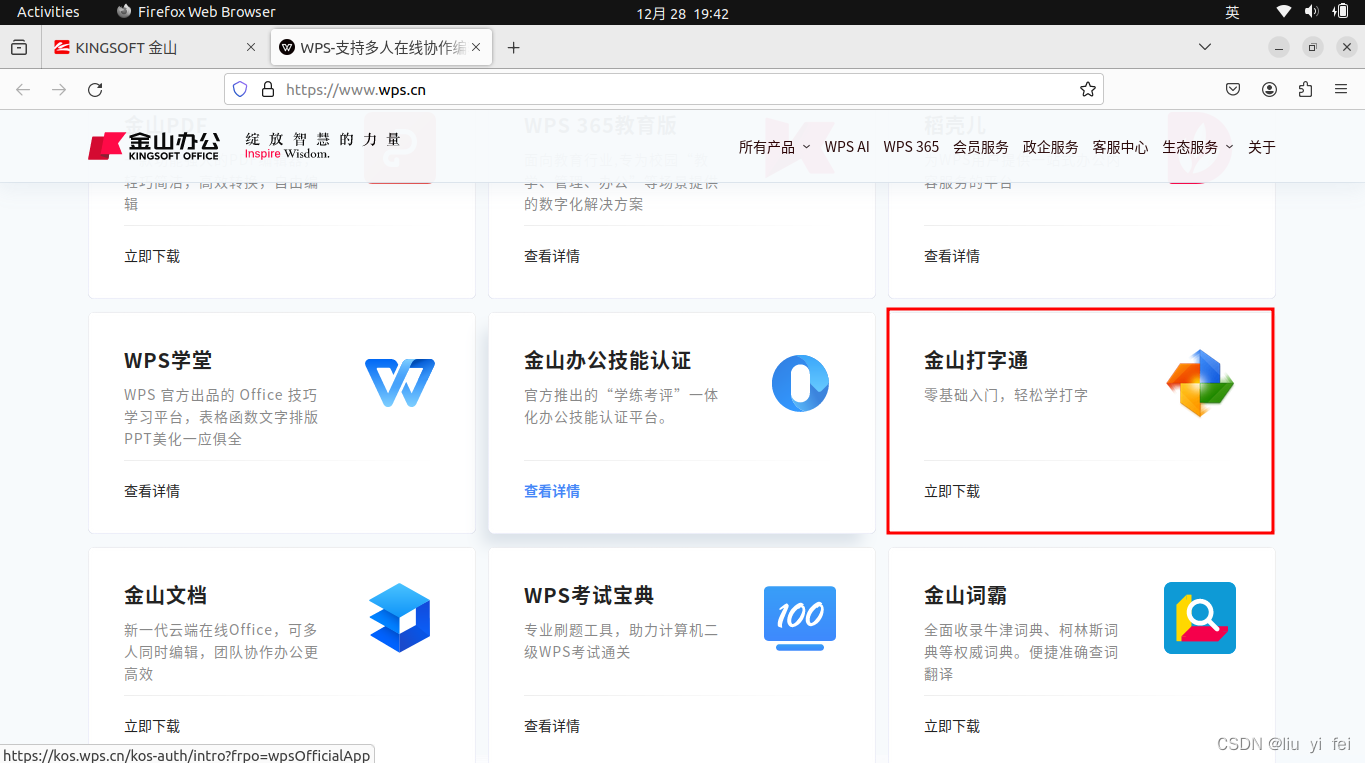Expand the 生态服务 dropdown menu
This screenshot has width=1365, height=763.
pyautogui.click(x=1198, y=147)
